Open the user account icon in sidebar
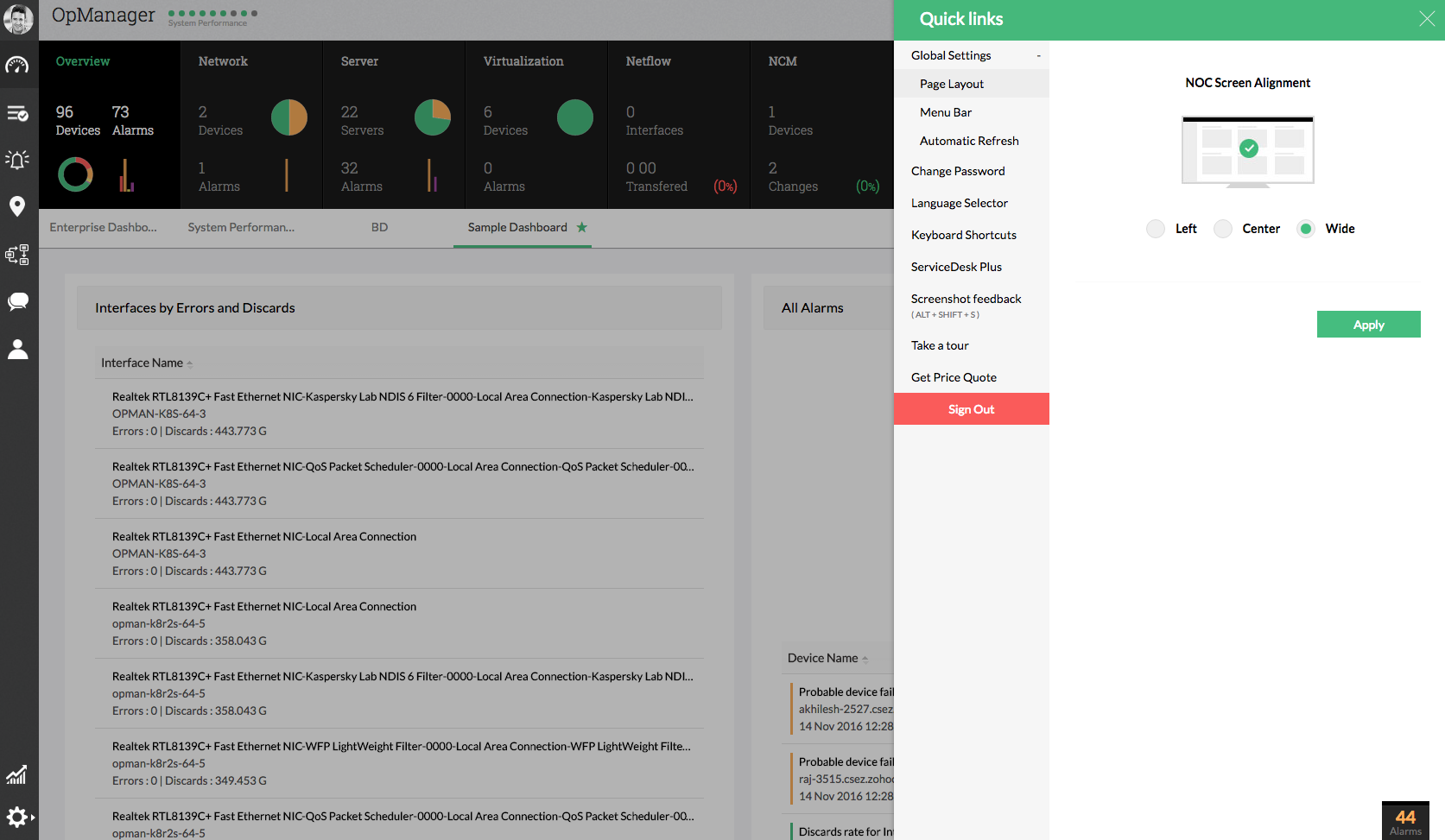1445x840 pixels. (x=17, y=349)
